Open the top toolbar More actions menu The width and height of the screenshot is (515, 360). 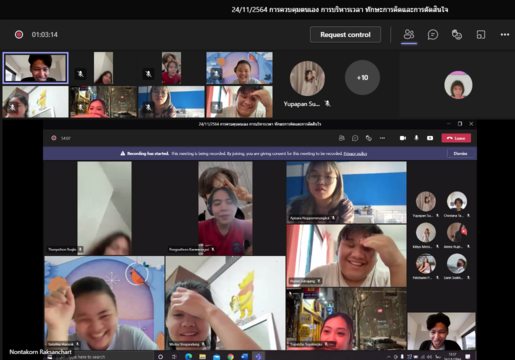505,34
